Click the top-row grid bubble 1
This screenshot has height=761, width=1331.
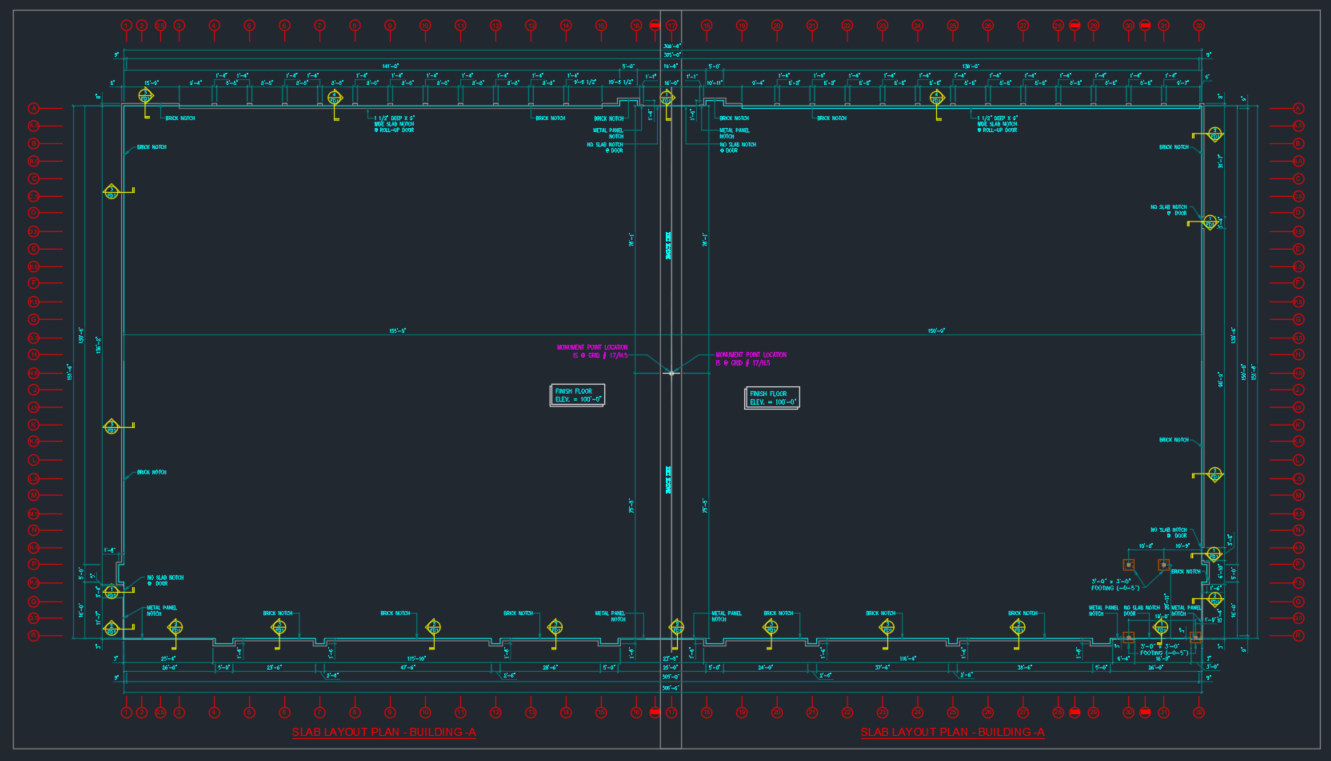tap(127, 25)
